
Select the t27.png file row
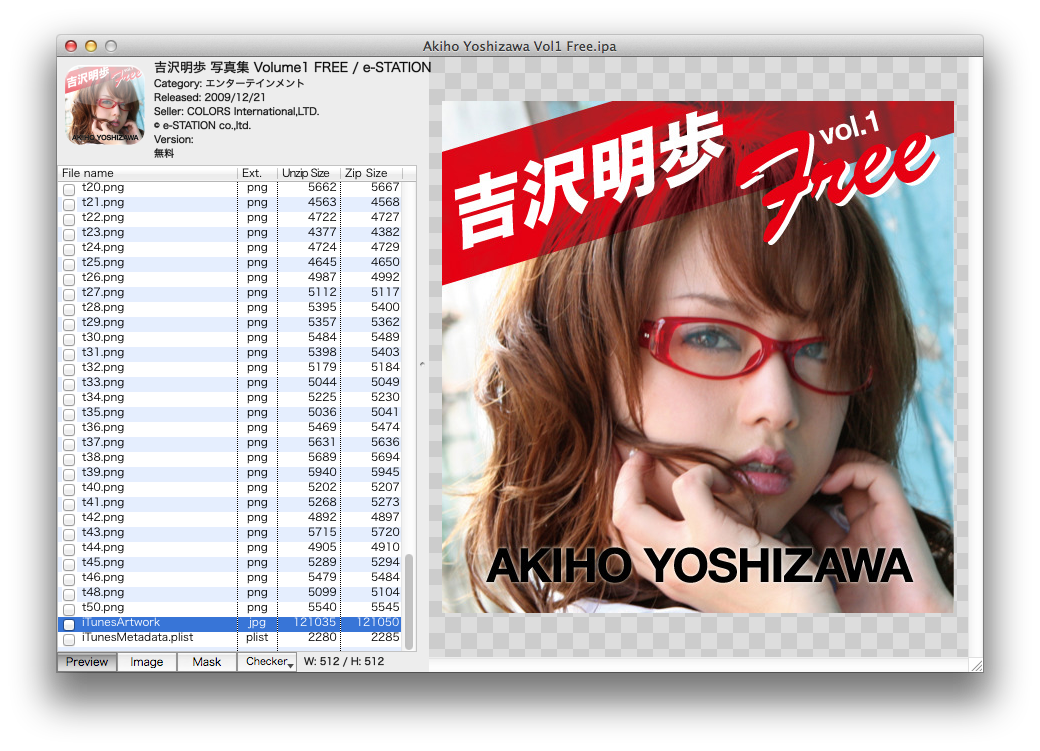[x=230, y=293]
